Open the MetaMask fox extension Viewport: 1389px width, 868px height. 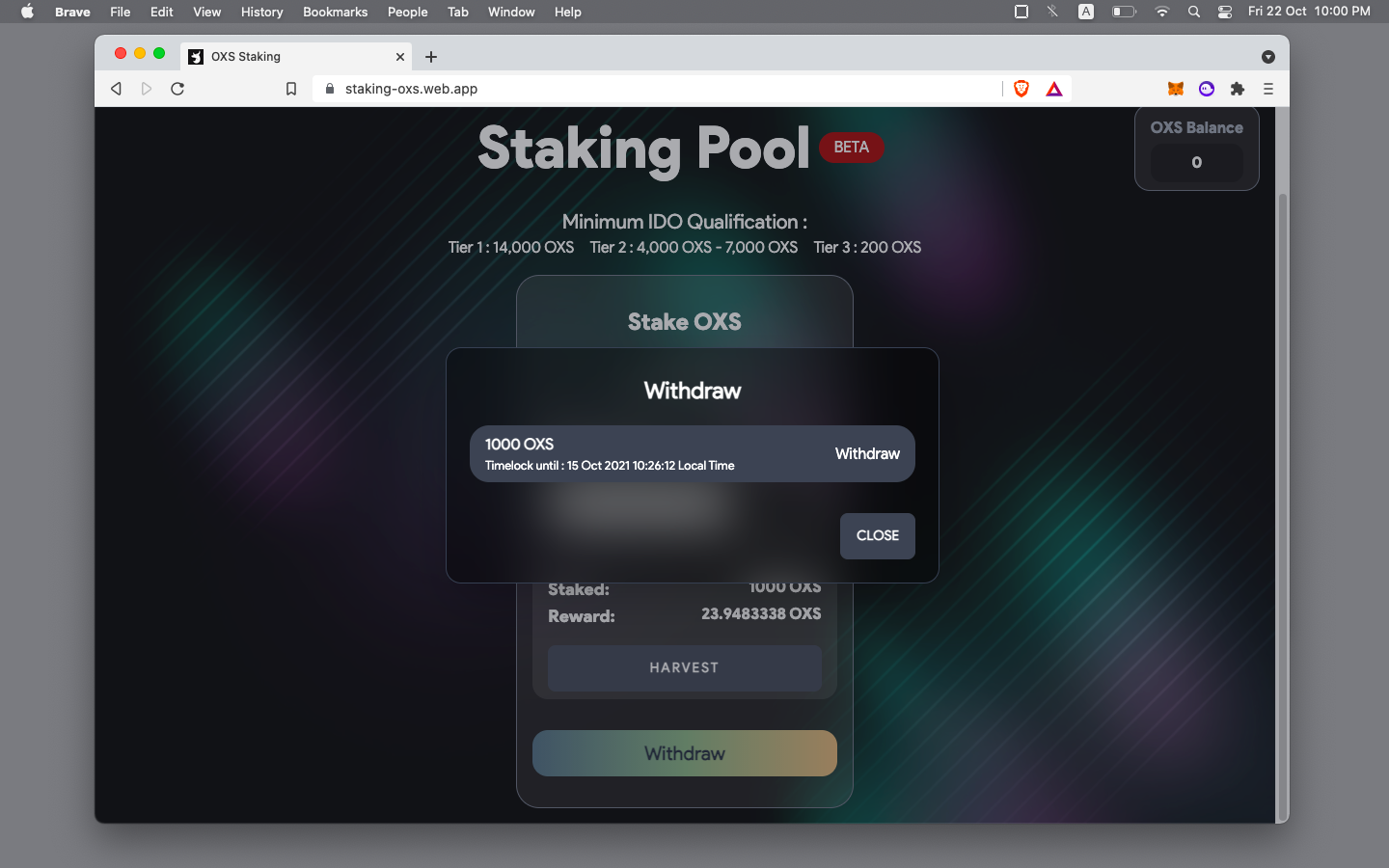pyautogui.click(x=1176, y=89)
